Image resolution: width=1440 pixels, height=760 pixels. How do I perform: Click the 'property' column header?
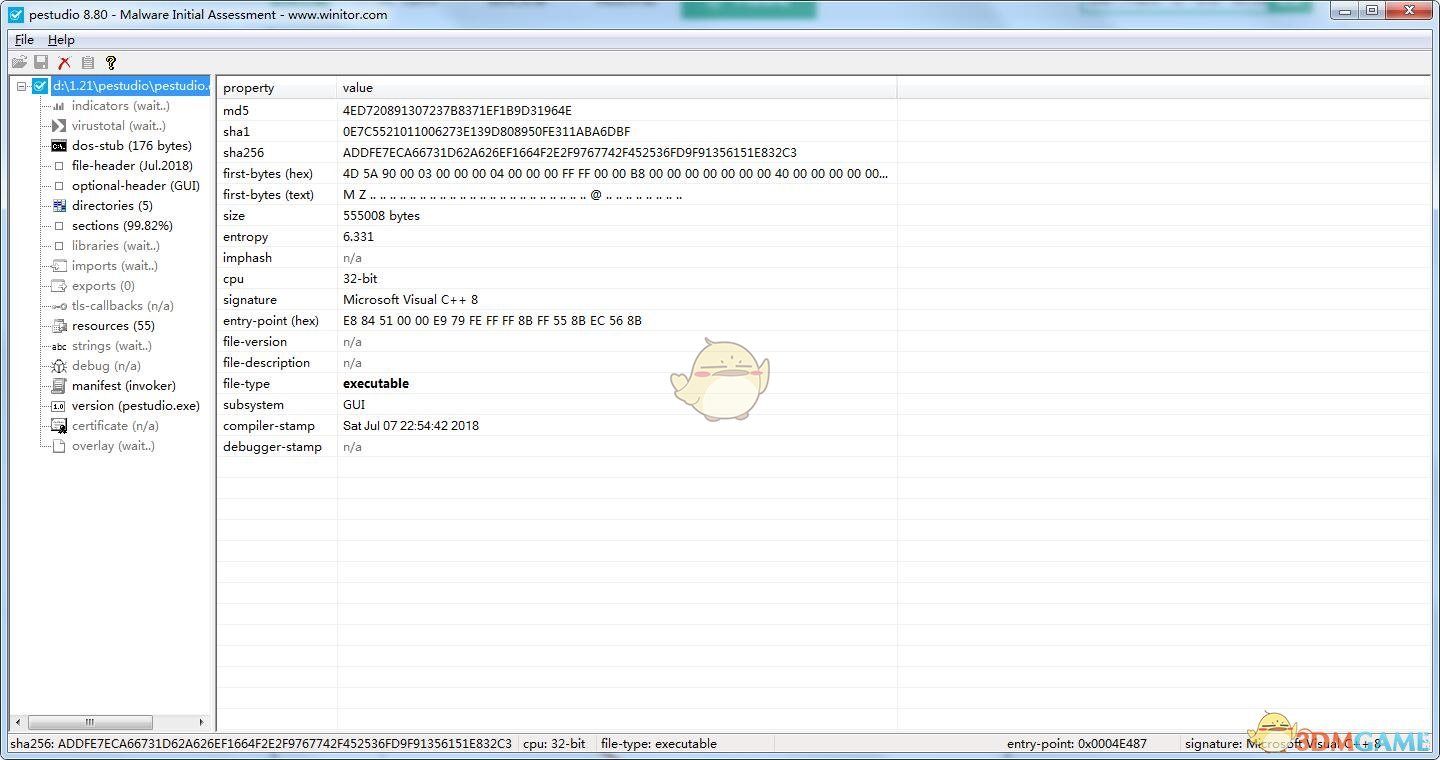coord(248,88)
